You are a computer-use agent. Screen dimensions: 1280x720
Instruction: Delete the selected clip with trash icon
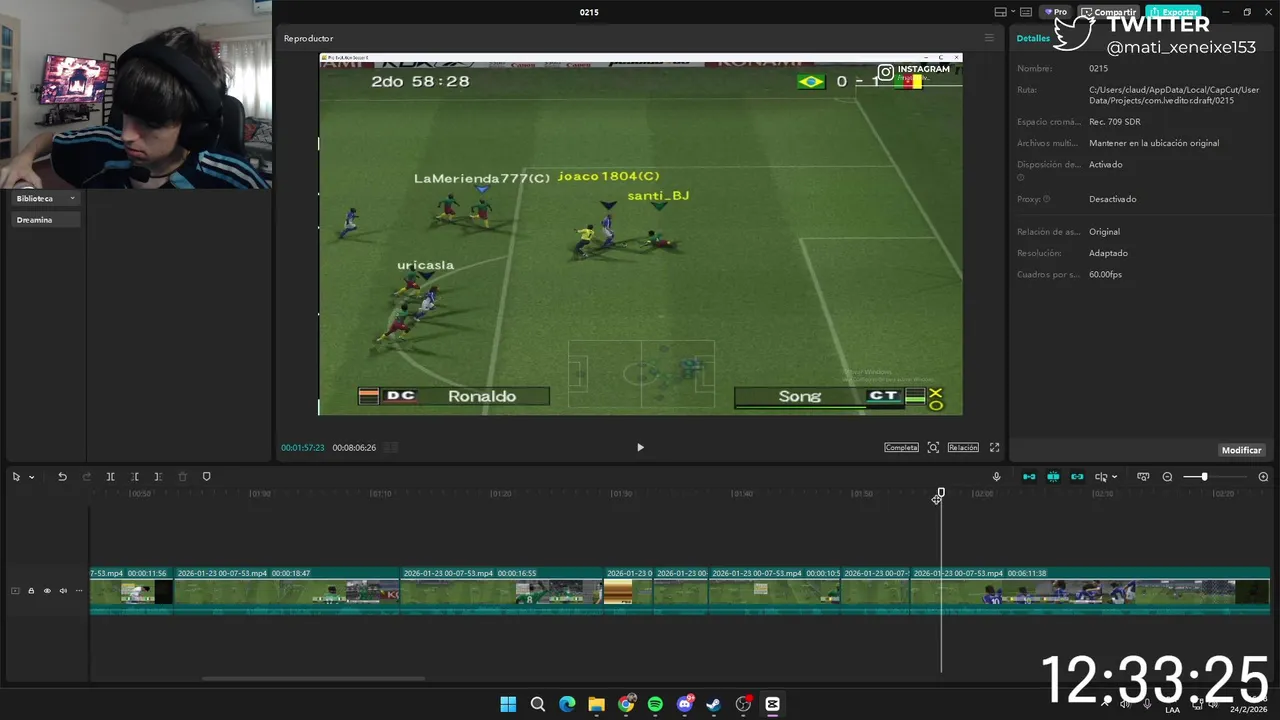[x=182, y=477]
